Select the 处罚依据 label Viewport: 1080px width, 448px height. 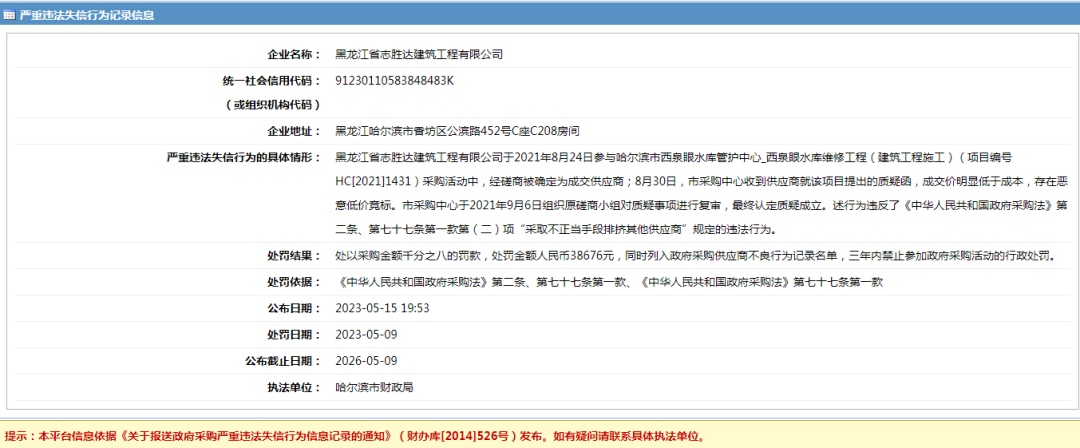click(294, 282)
